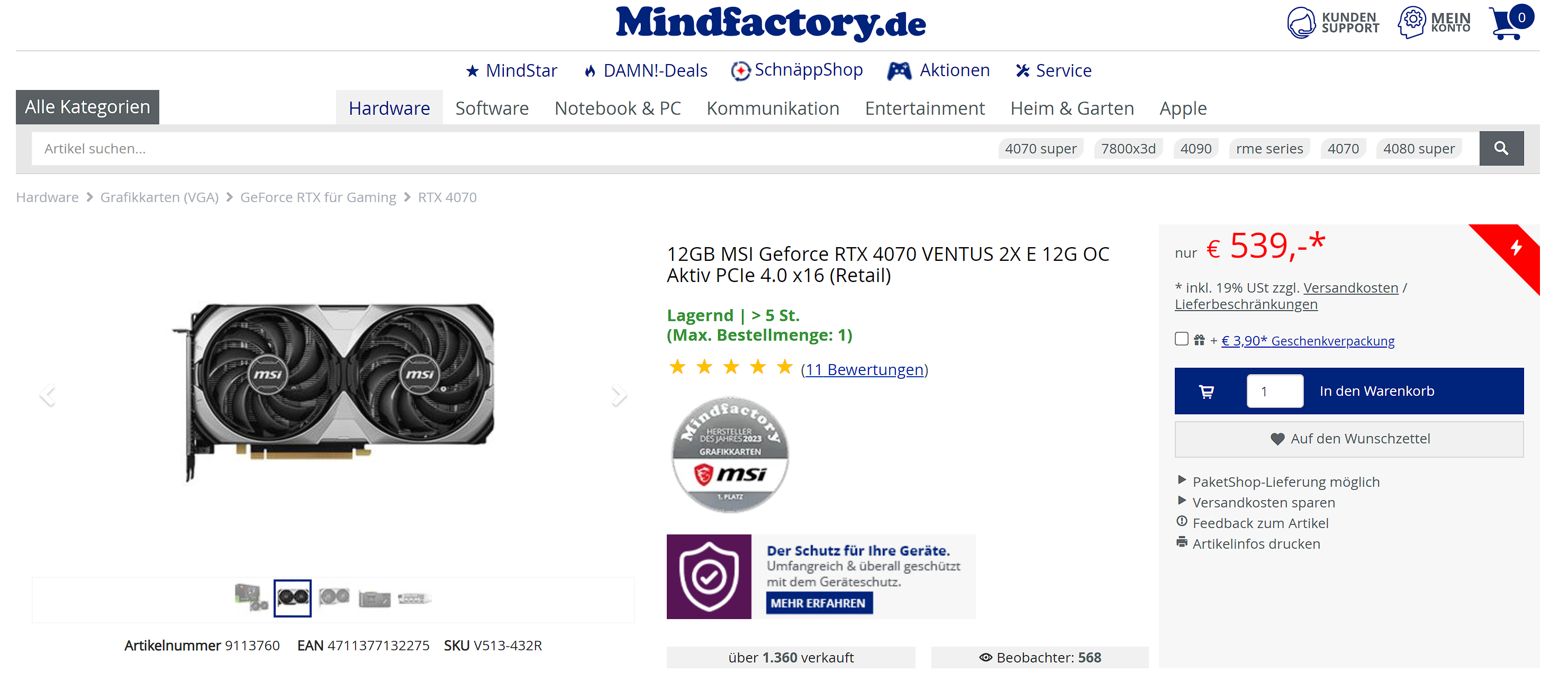Click In den Warenkorb button
Screen dimensions: 1568x681
[x=1377, y=391]
